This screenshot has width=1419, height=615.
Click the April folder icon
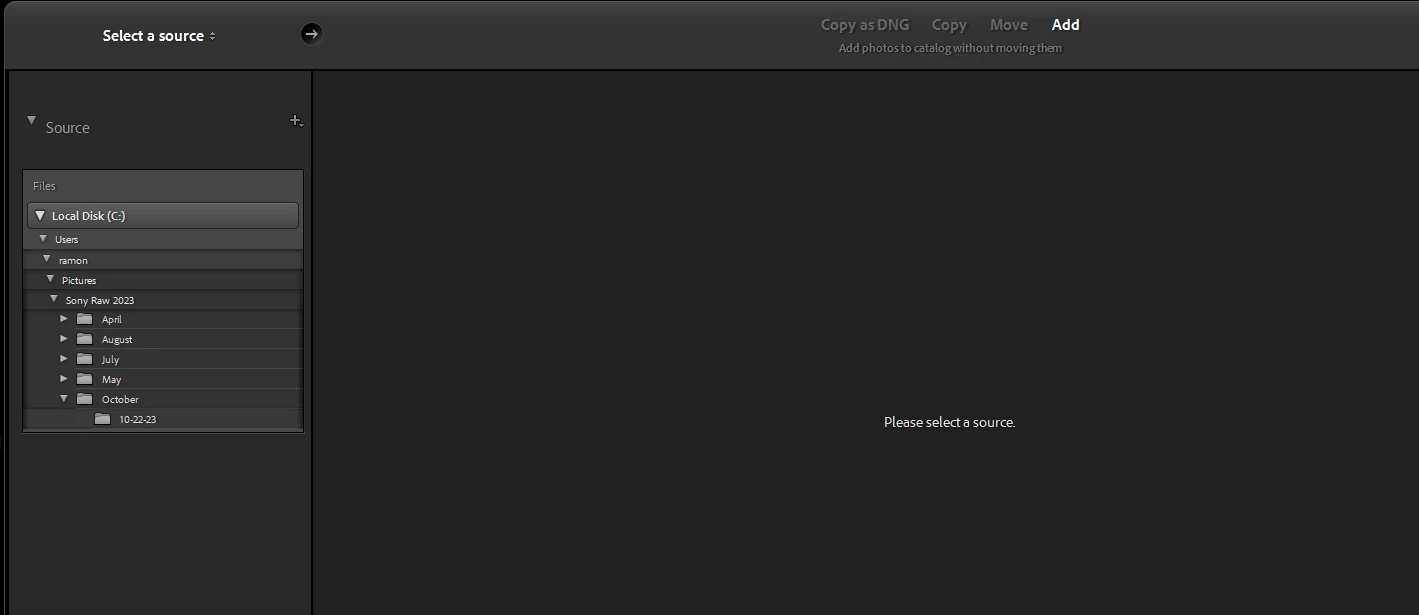click(x=84, y=319)
